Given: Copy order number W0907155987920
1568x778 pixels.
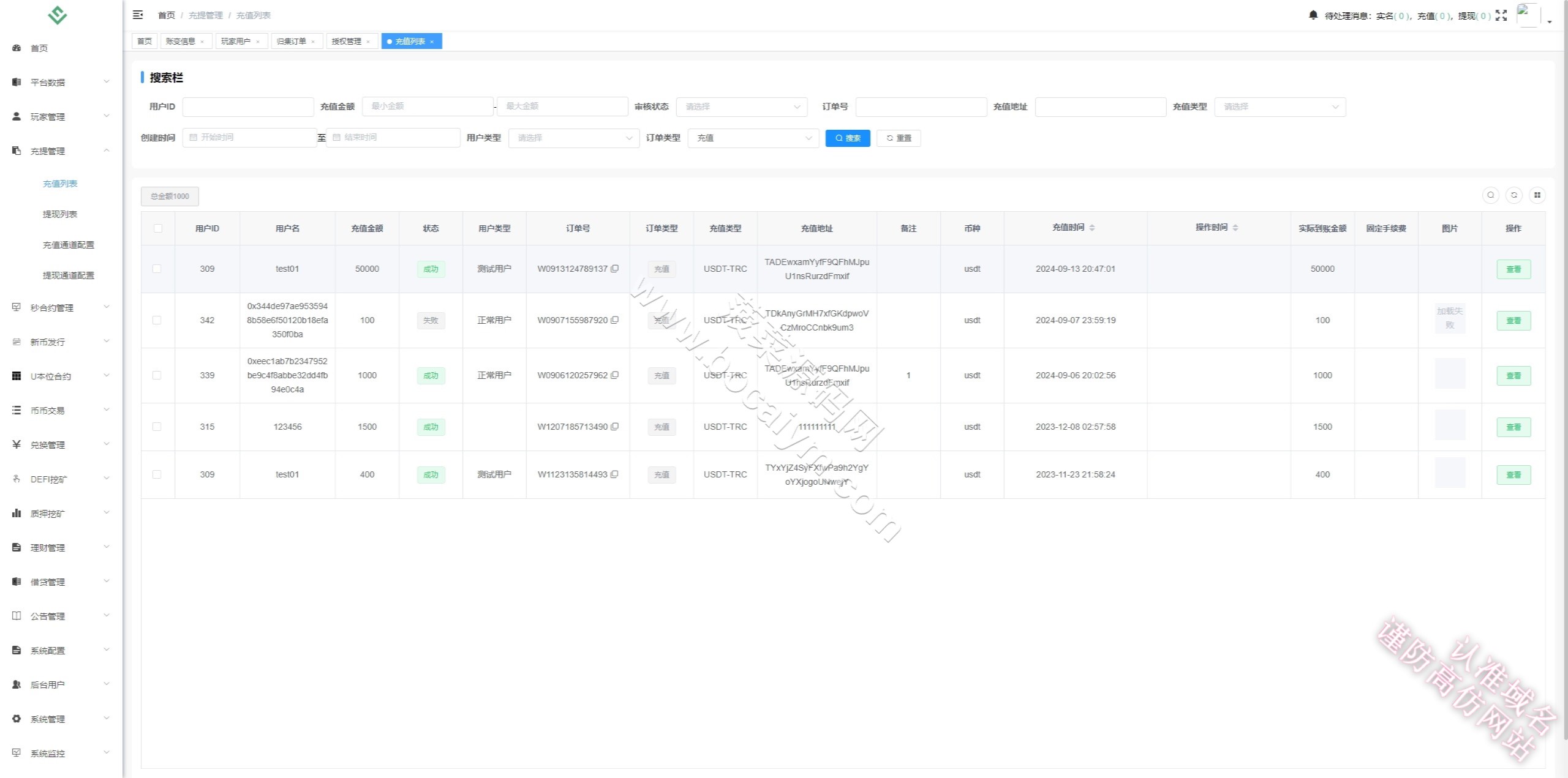Looking at the screenshot, I should coord(614,320).
